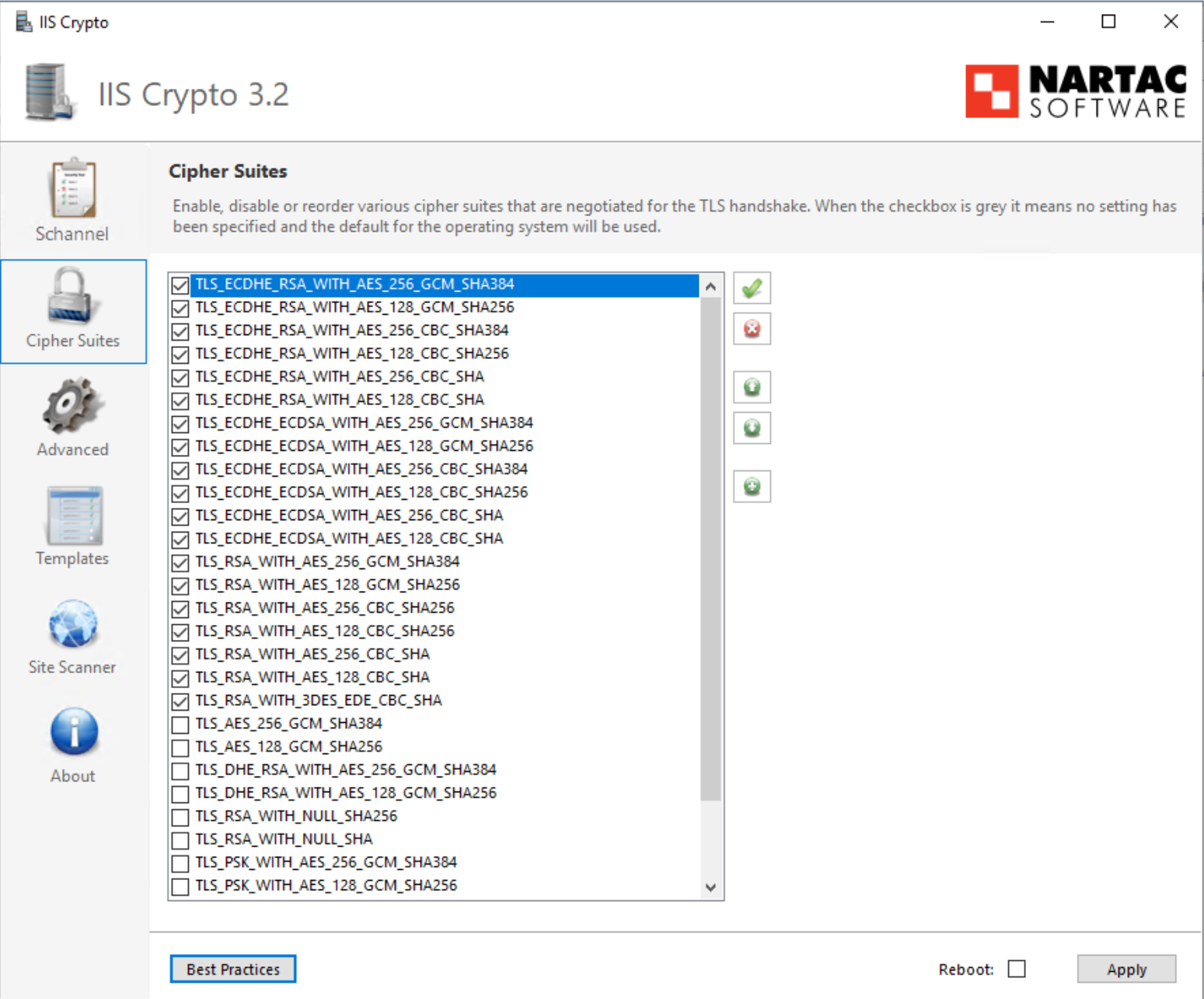
Task: Toggle the Reboot checkbox
Action: click(1017, 969)
